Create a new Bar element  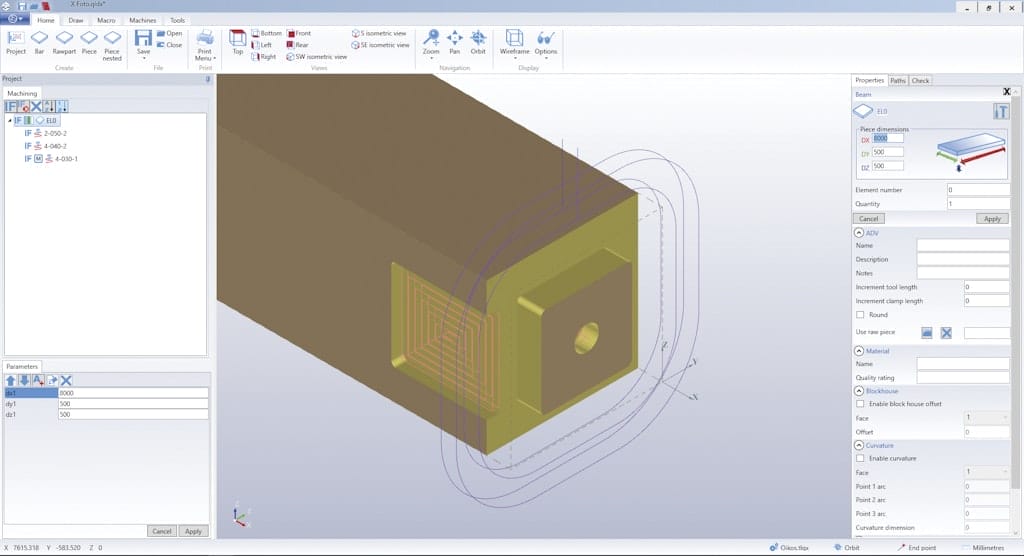(40, 40)
